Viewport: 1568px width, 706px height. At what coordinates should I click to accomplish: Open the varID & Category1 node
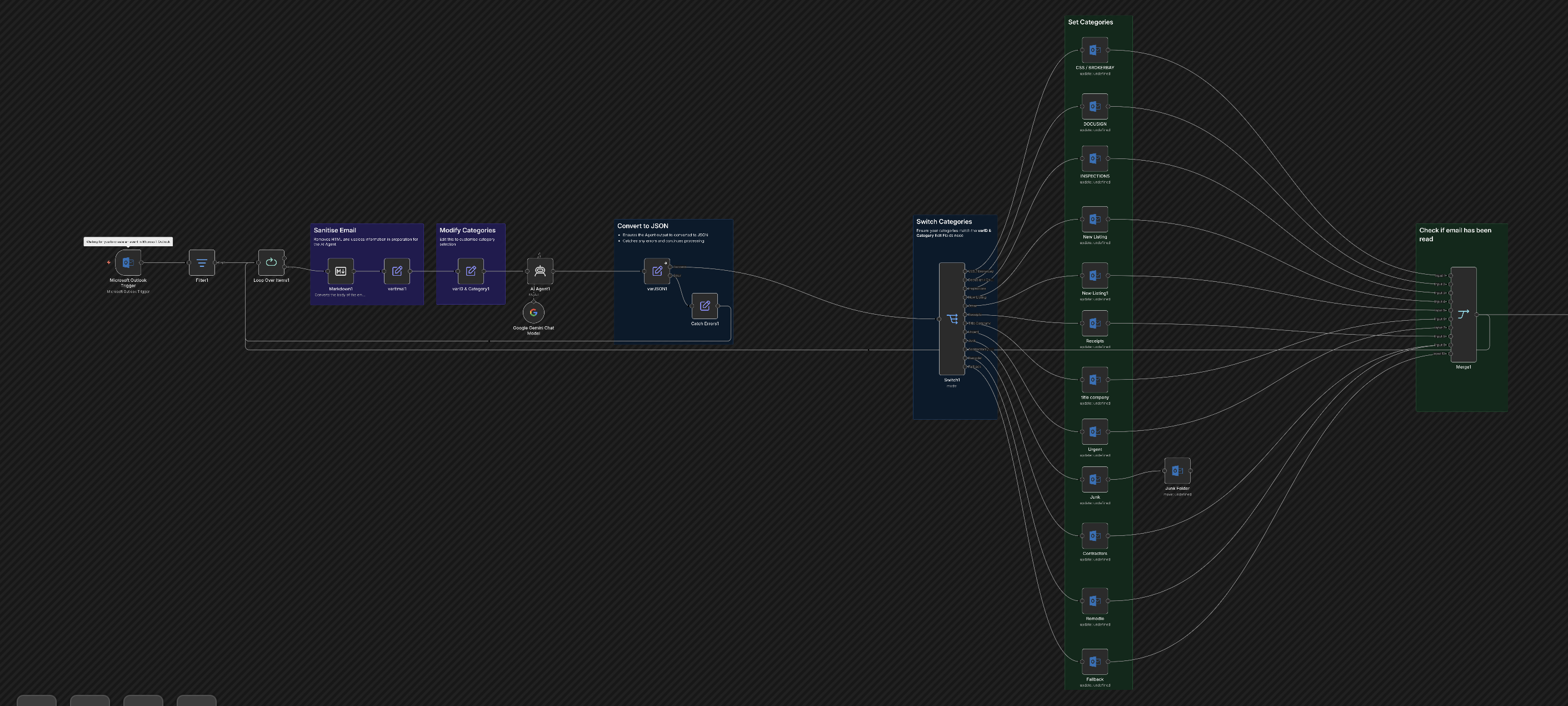click(x=471, y=271)
